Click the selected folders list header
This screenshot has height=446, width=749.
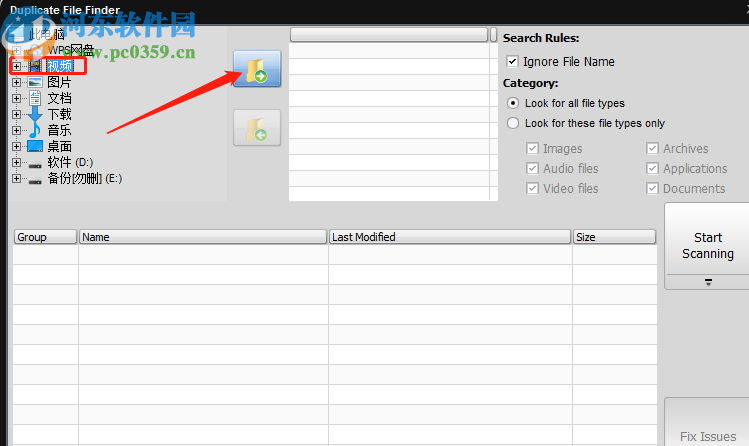[389, 35]
